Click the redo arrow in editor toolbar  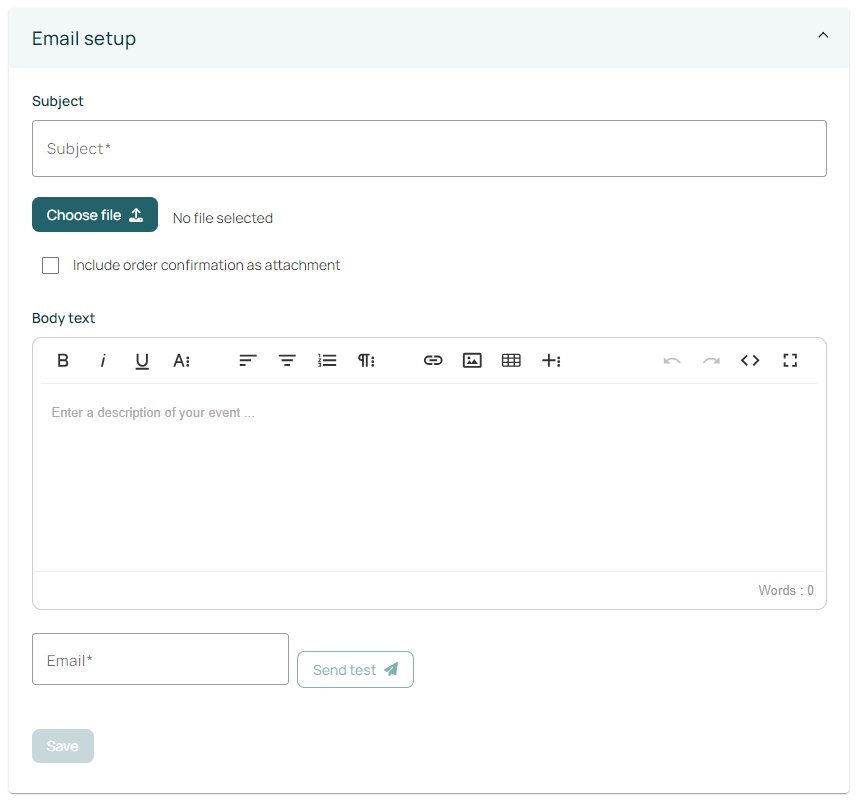tap(711, 361)
